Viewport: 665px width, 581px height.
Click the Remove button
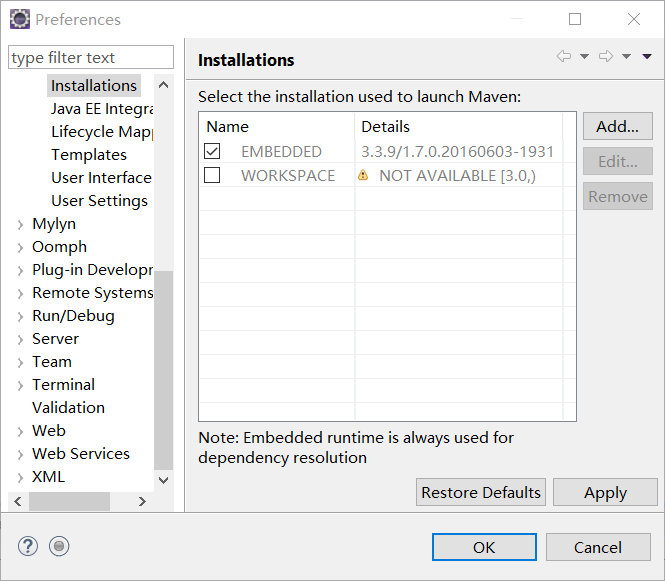click(x=618, y=196)
